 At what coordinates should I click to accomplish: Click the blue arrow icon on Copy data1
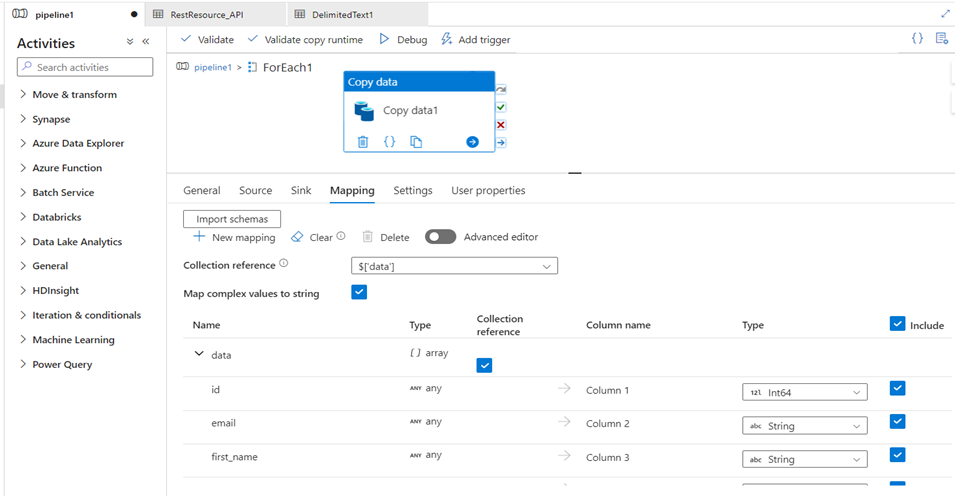tap(472, 142)
